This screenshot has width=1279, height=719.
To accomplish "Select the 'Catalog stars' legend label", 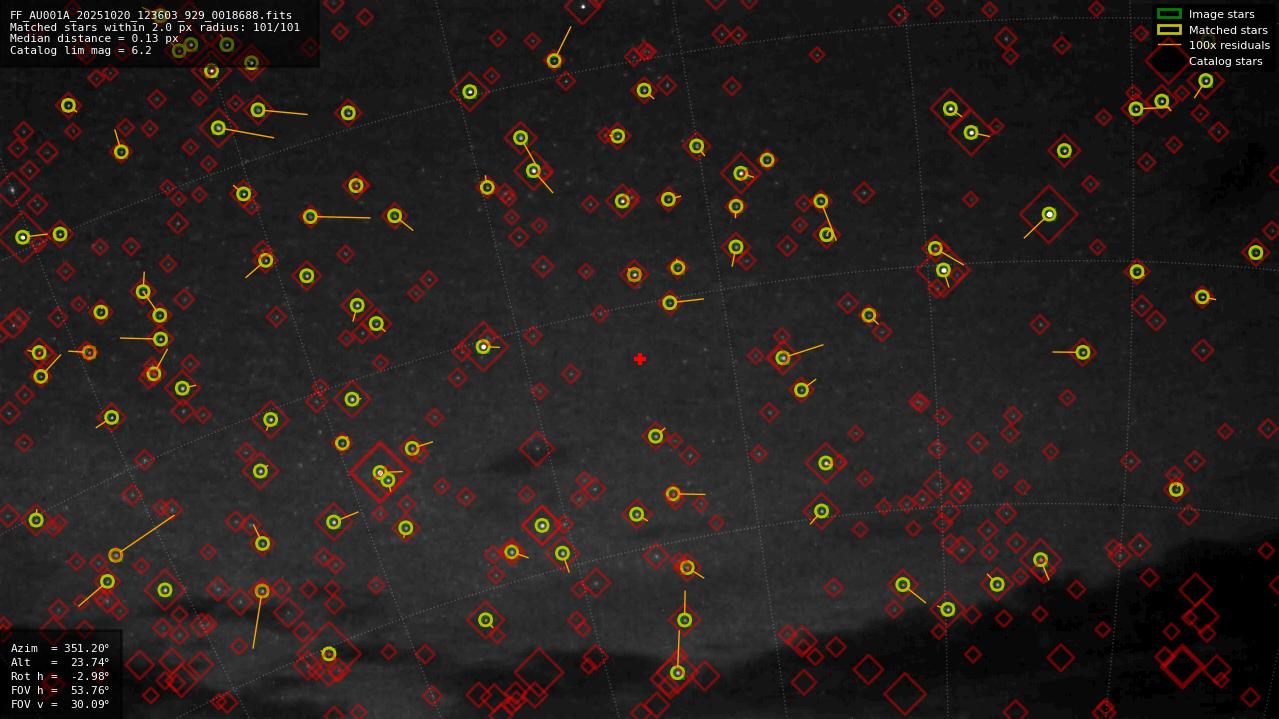I will [1225, 61].
